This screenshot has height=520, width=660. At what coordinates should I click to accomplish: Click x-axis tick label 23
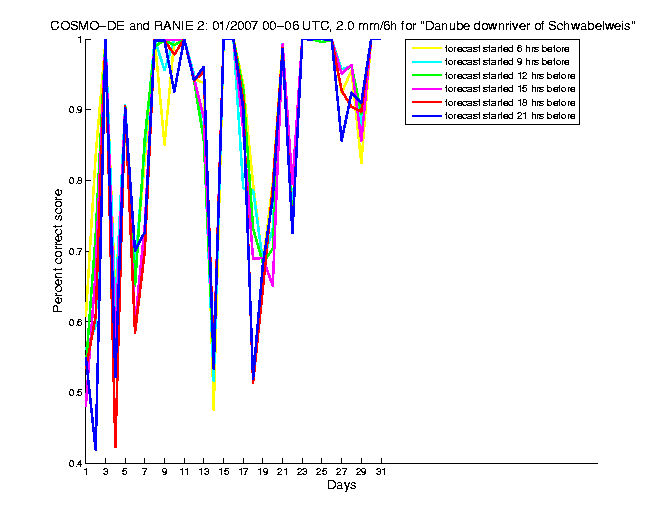(x=302, y=472)
